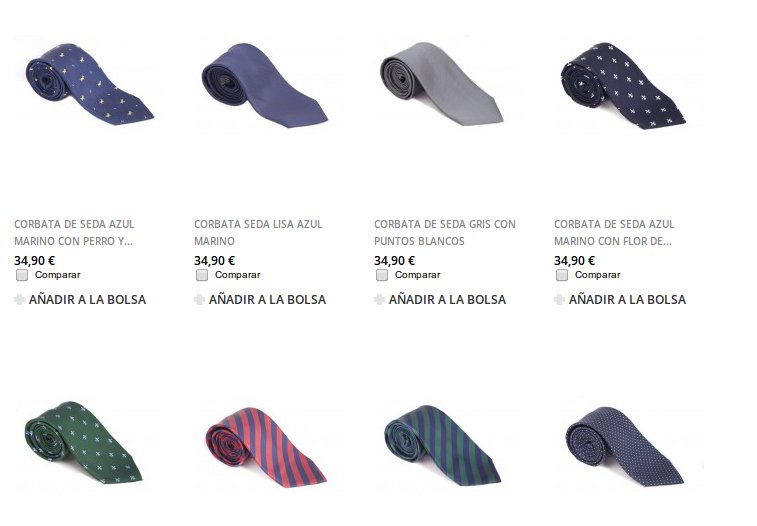Check Comparar for grey silk tie
757x526 pixels.
382,275
